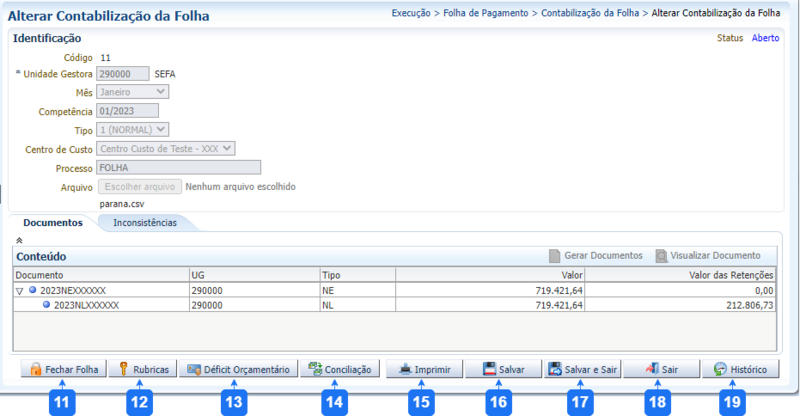Open the Mês dropdown showing Janeiro
The width and height of the screenshot is (800, 416).
(132, 91)
